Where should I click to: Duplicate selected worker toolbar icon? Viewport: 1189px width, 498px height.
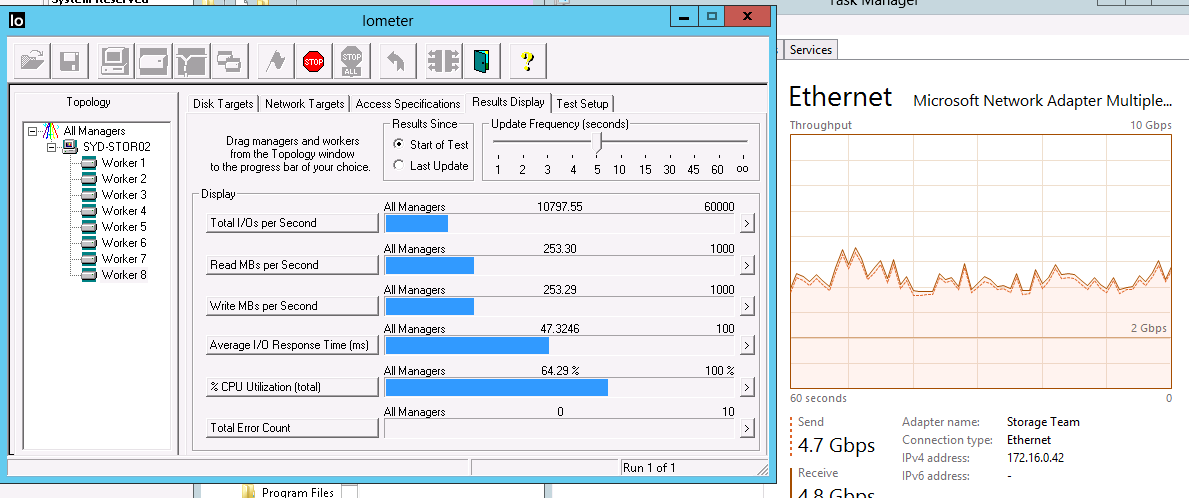click(x=230, y=61)
